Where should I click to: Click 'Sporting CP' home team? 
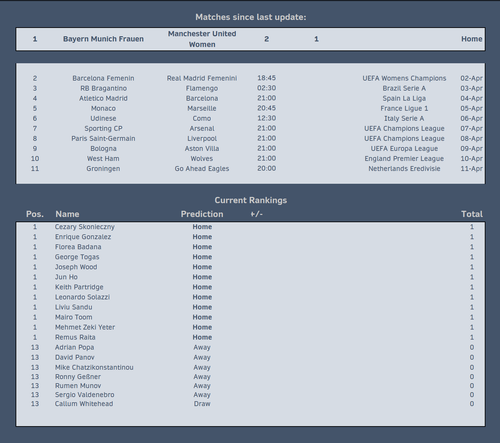103,128
